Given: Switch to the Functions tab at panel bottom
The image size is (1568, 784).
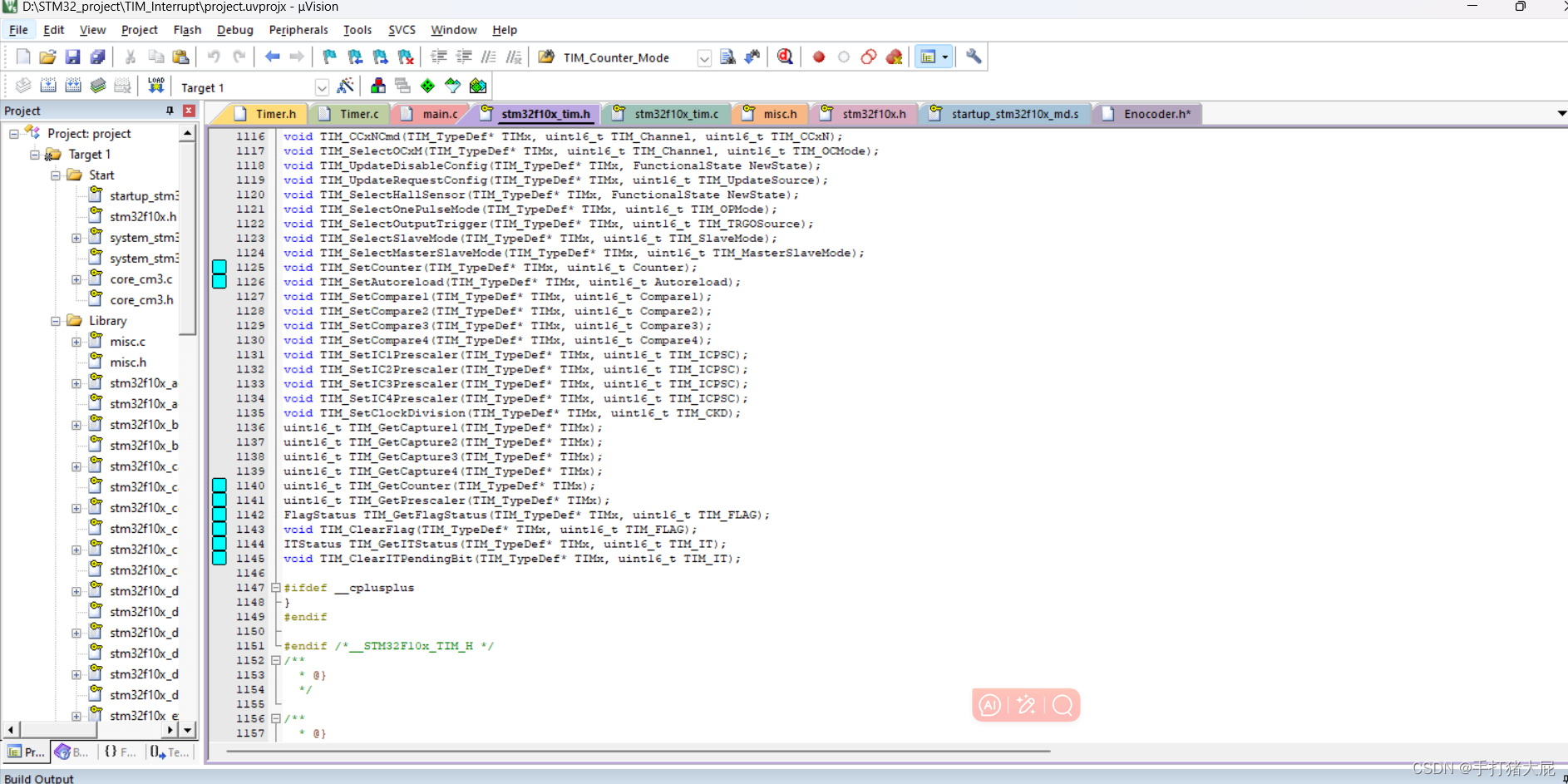Looking at the screenshot, I should pos(120,752).
